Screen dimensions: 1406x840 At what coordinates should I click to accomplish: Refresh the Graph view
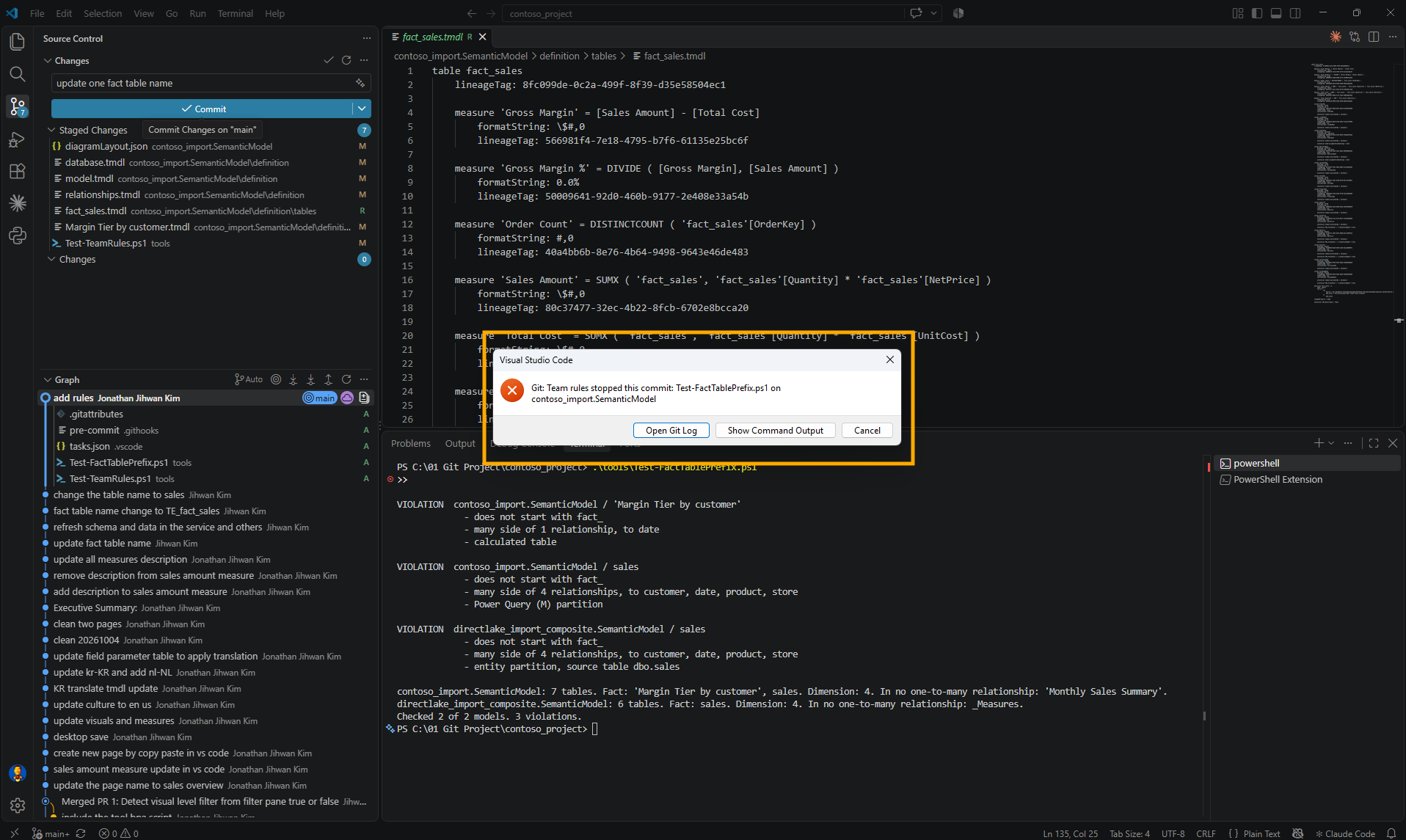(x=346, y=379)
